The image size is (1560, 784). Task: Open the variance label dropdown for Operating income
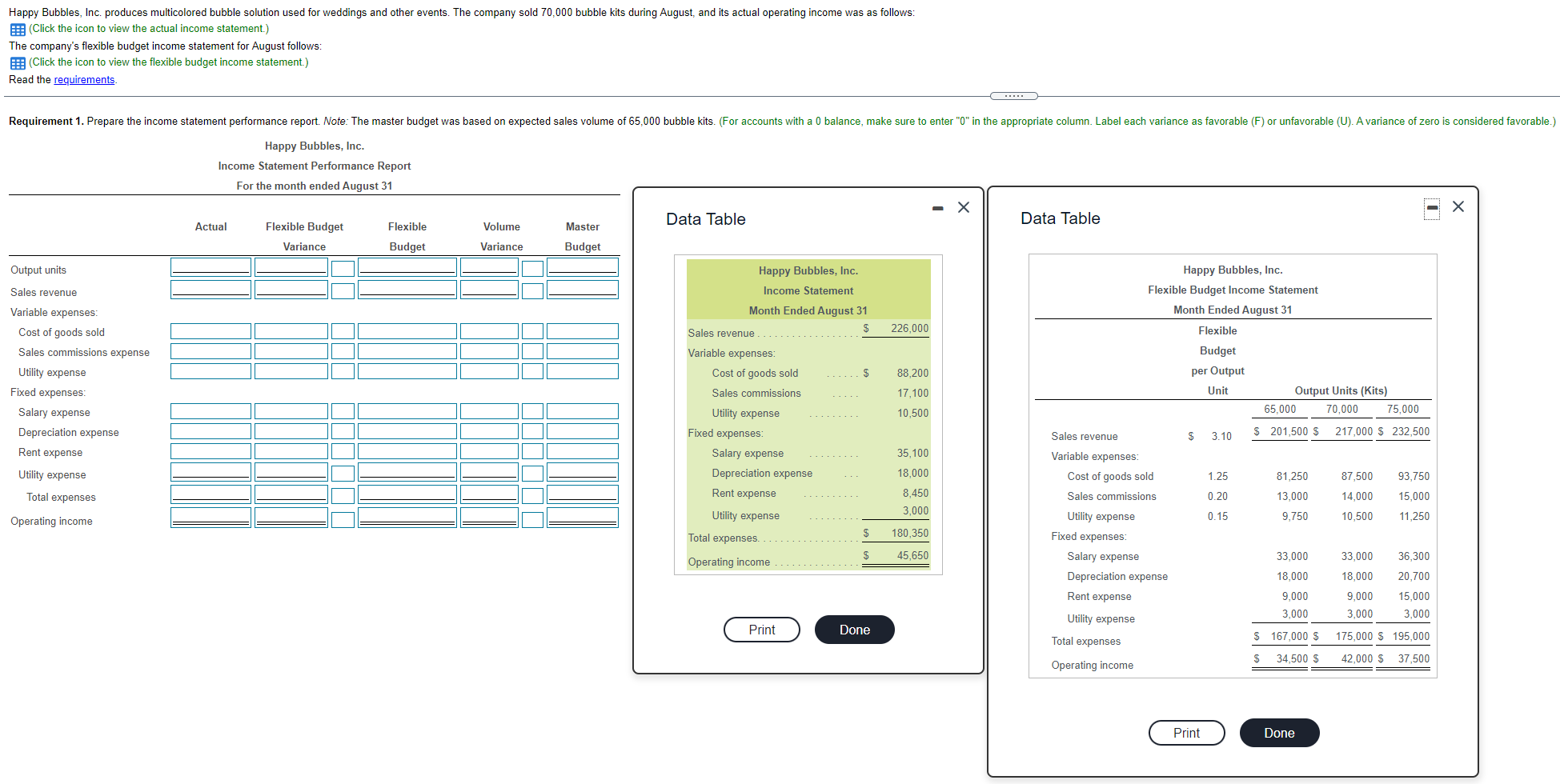(343, 518)
